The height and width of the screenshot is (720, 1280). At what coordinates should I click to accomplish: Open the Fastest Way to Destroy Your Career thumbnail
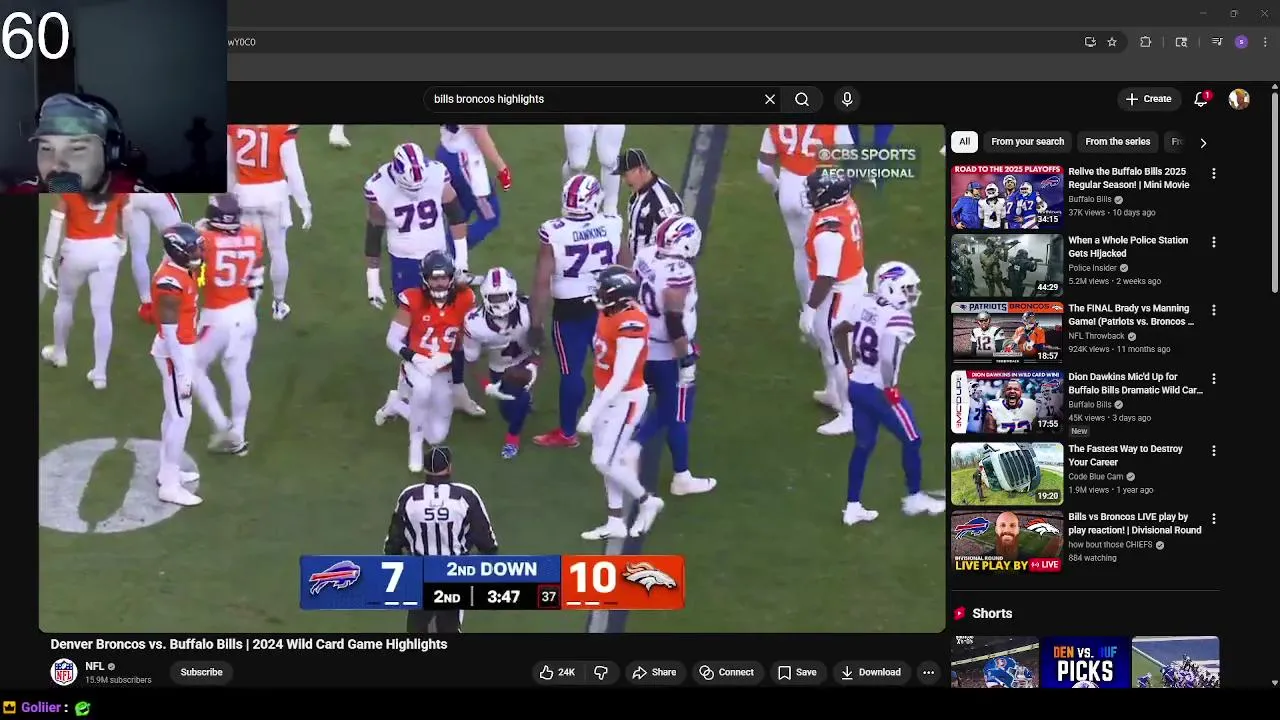pos(1007,473)
